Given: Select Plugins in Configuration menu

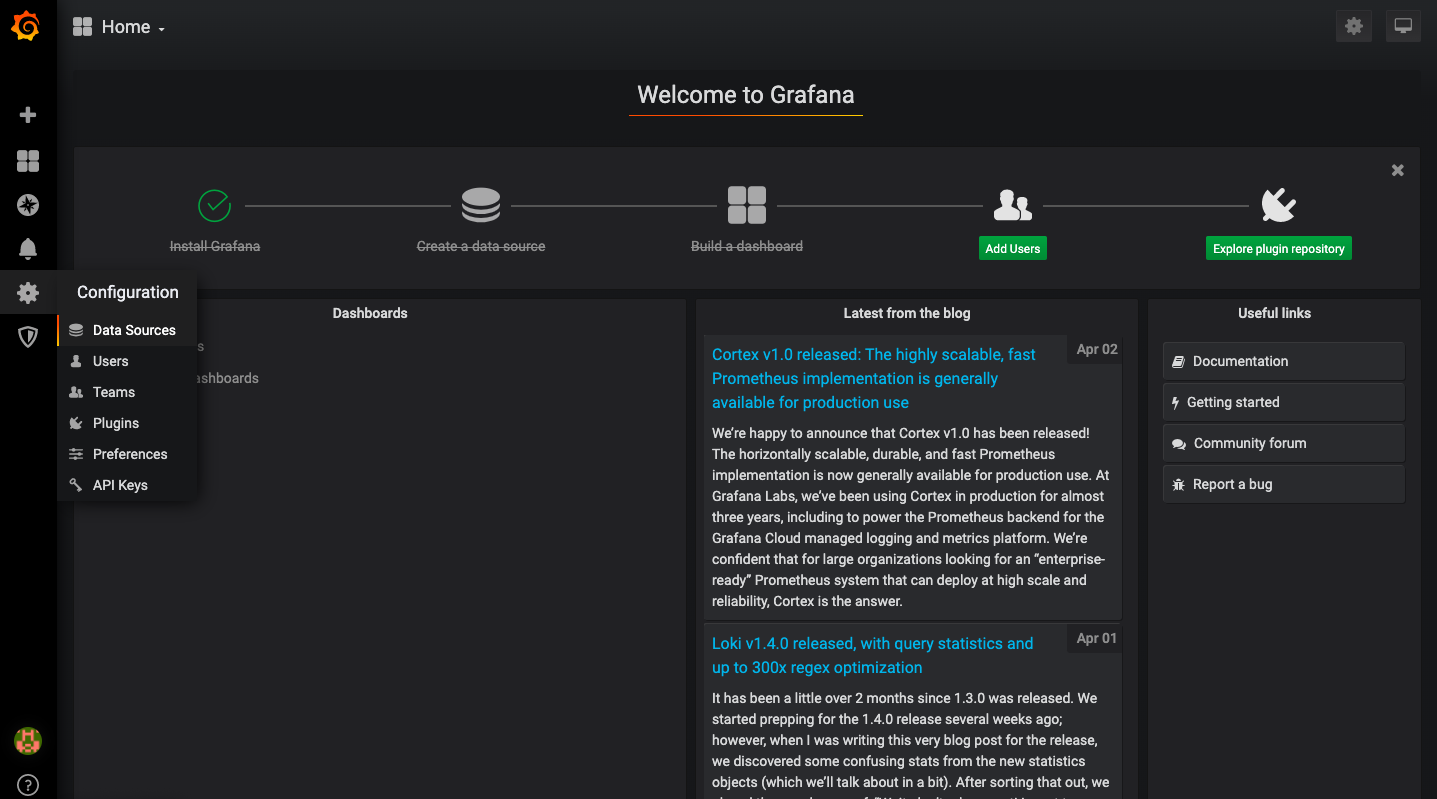Looking at the screenshot, I should coord(127,423).
